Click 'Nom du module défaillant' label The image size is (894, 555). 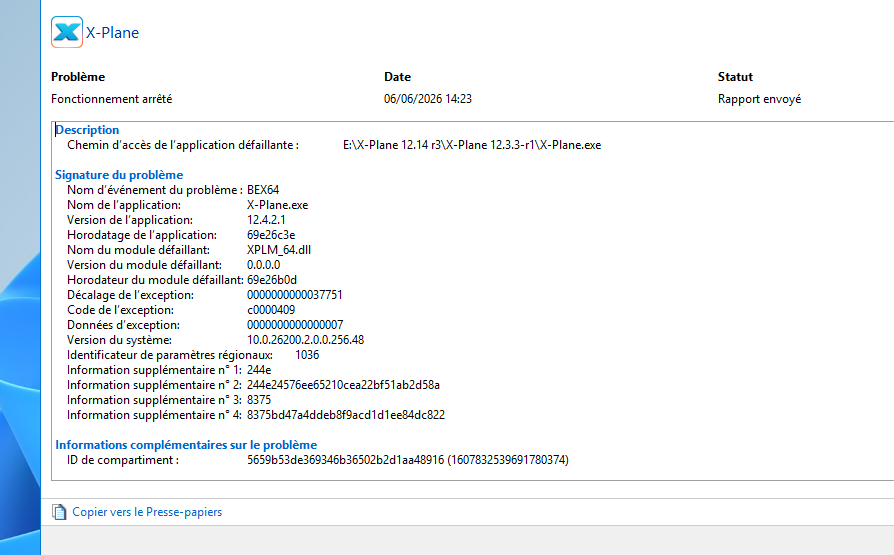point(139,250)
